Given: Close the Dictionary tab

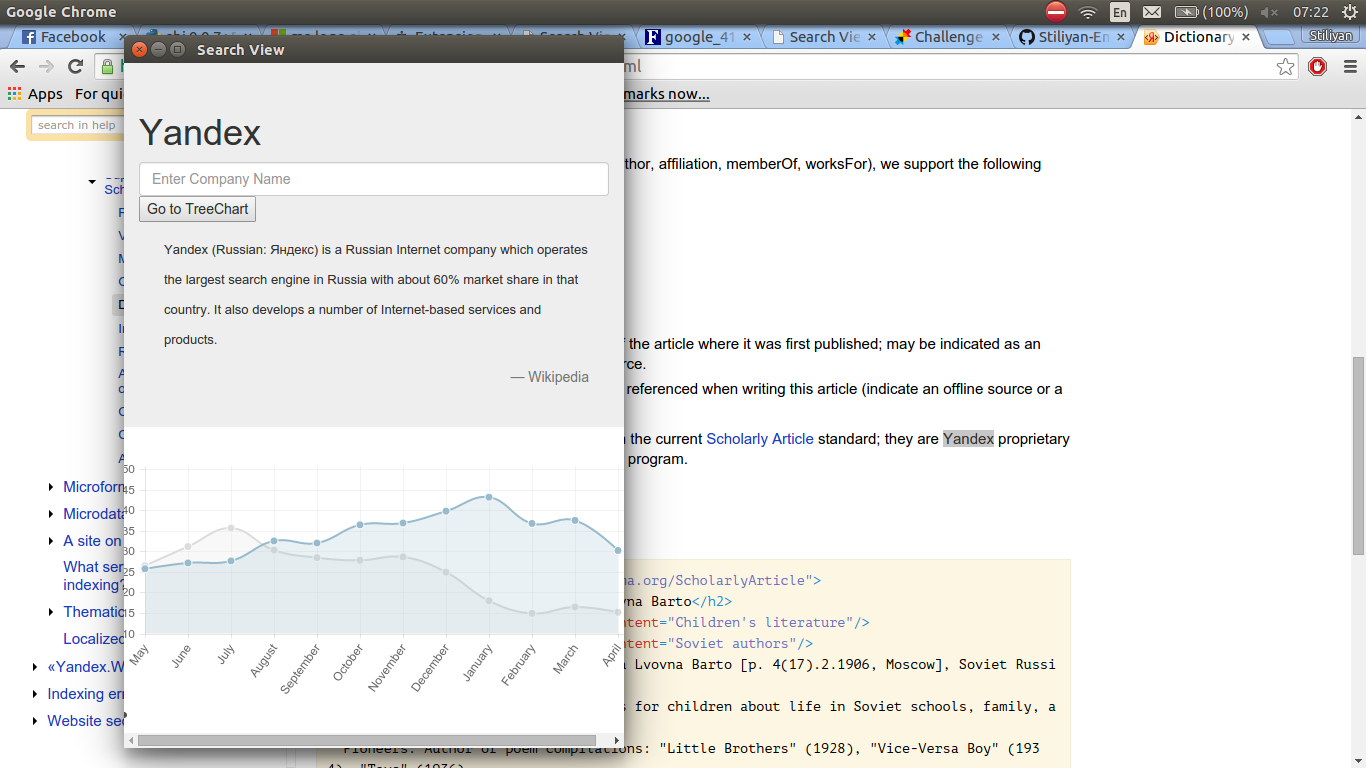Looking at the screenshot, I should pyautogui.click(x=1246, y=37).
